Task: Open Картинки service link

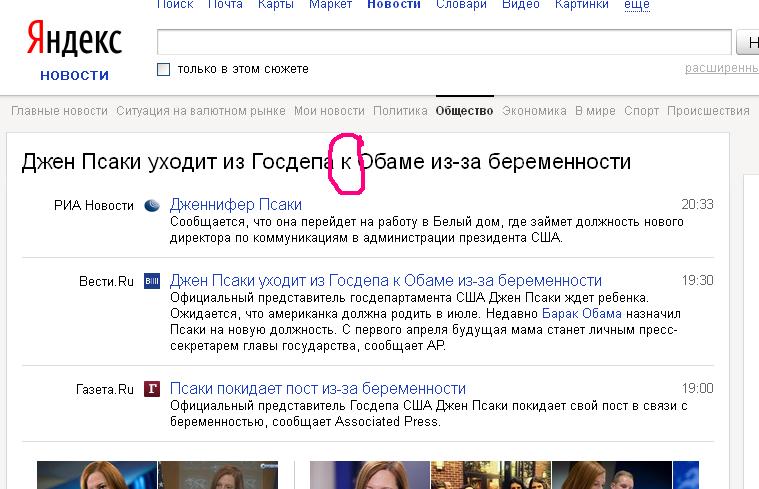Action: click(x=582, y=4)
